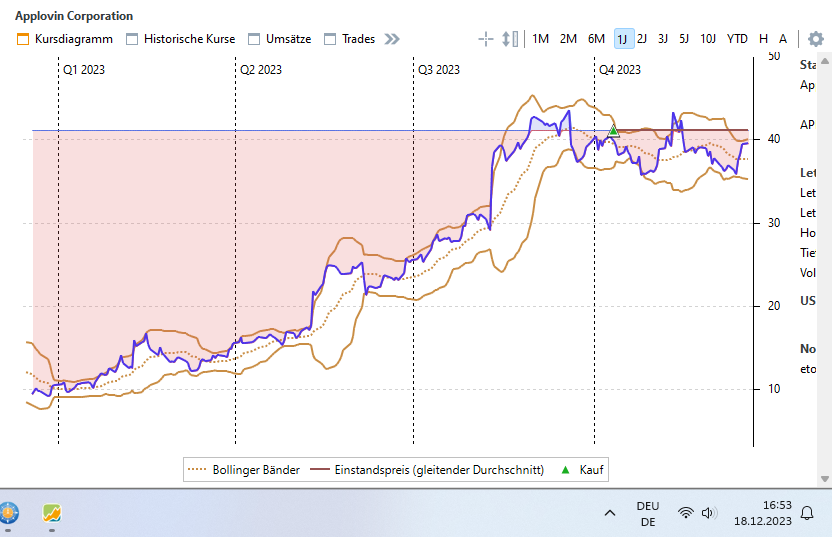Open the DEU DE language switcher

648,514
